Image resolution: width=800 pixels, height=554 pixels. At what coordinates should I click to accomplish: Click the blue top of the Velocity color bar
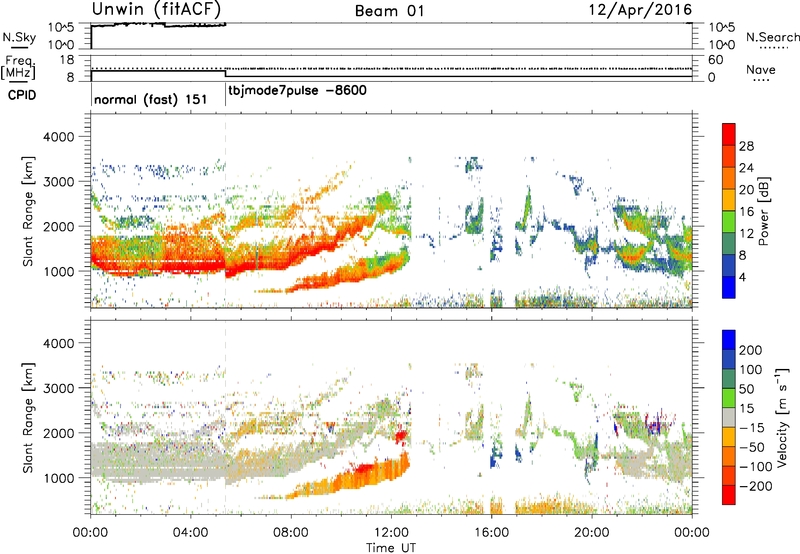[x=729, y=340]
